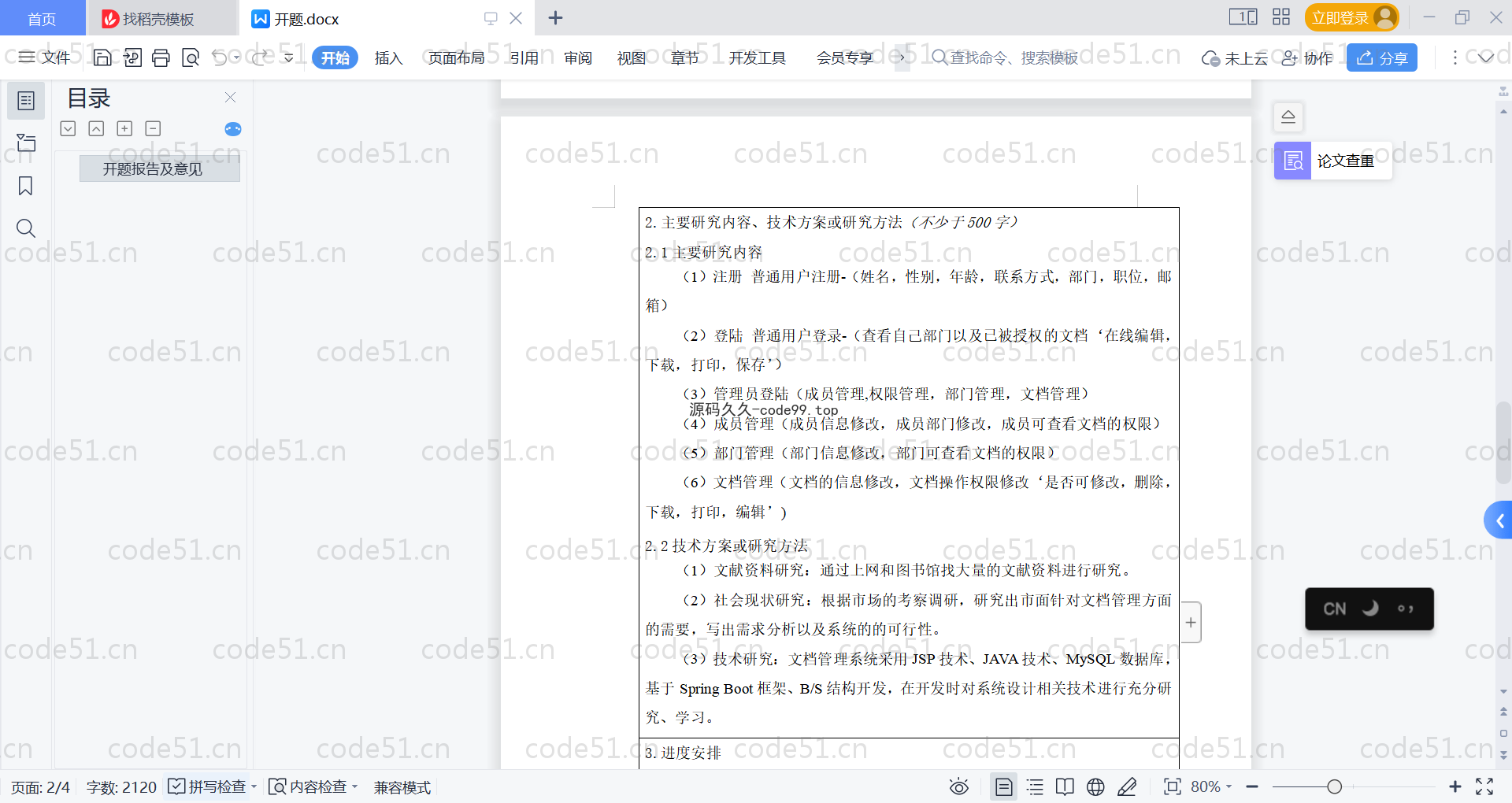Click the promote level plus icon in 目录 panel
The width and height of the screenshot is (1512, 803).
click(124, 128)
